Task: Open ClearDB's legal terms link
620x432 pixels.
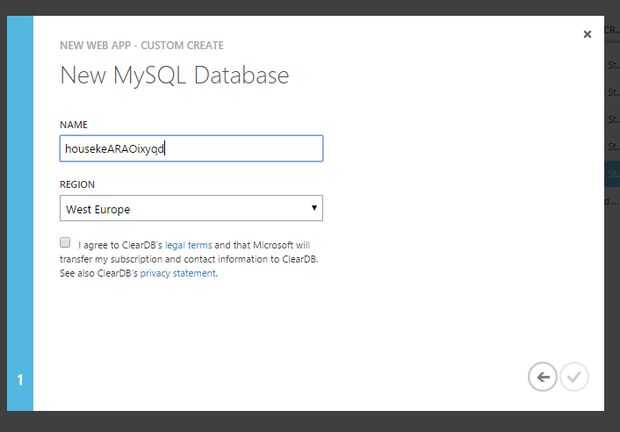Action: pyautogui.click(x=188, y=244)
